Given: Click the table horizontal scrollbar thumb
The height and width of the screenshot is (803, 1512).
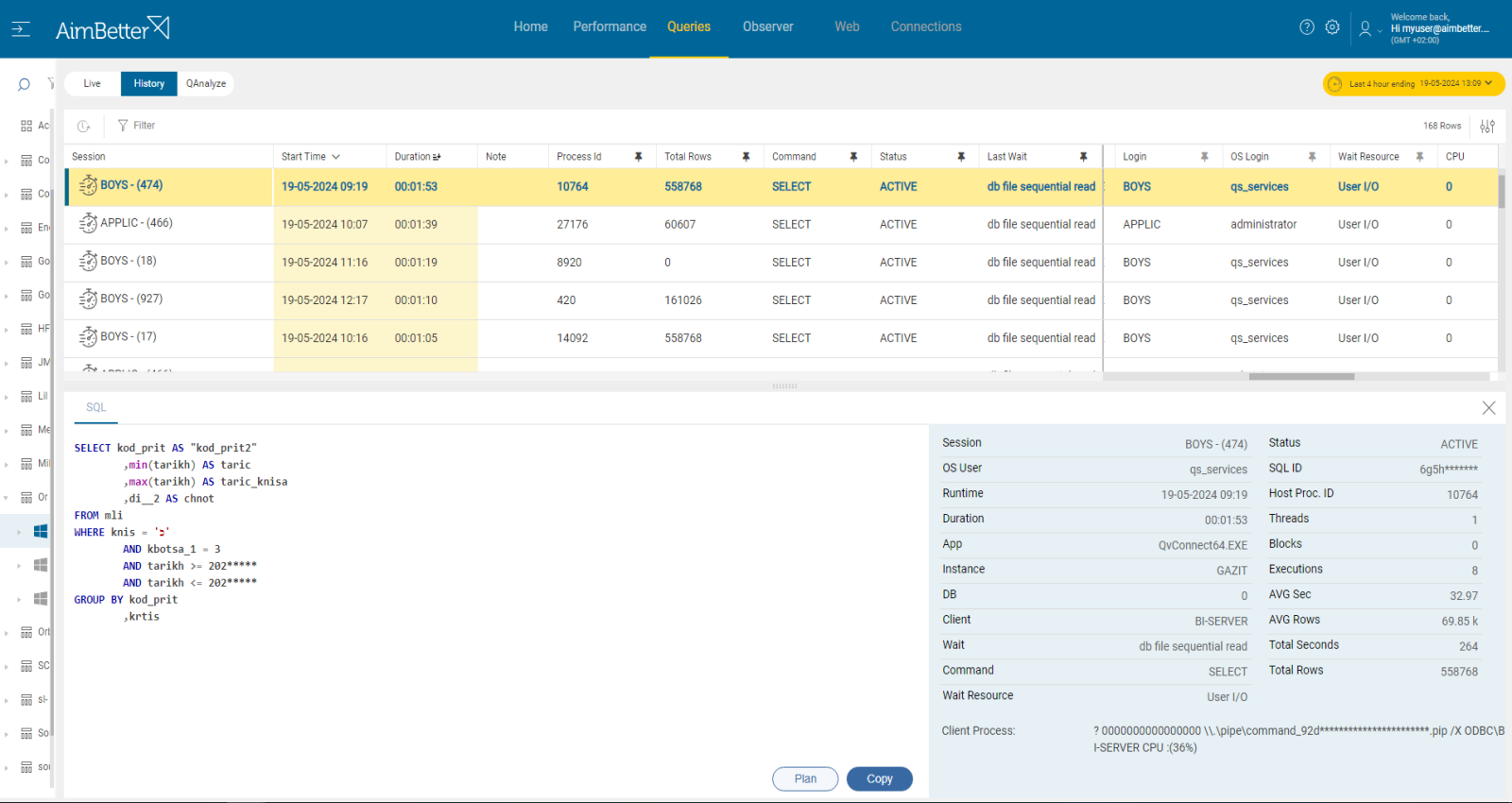Looking at the screenshot, I should tap(1301, 377).
